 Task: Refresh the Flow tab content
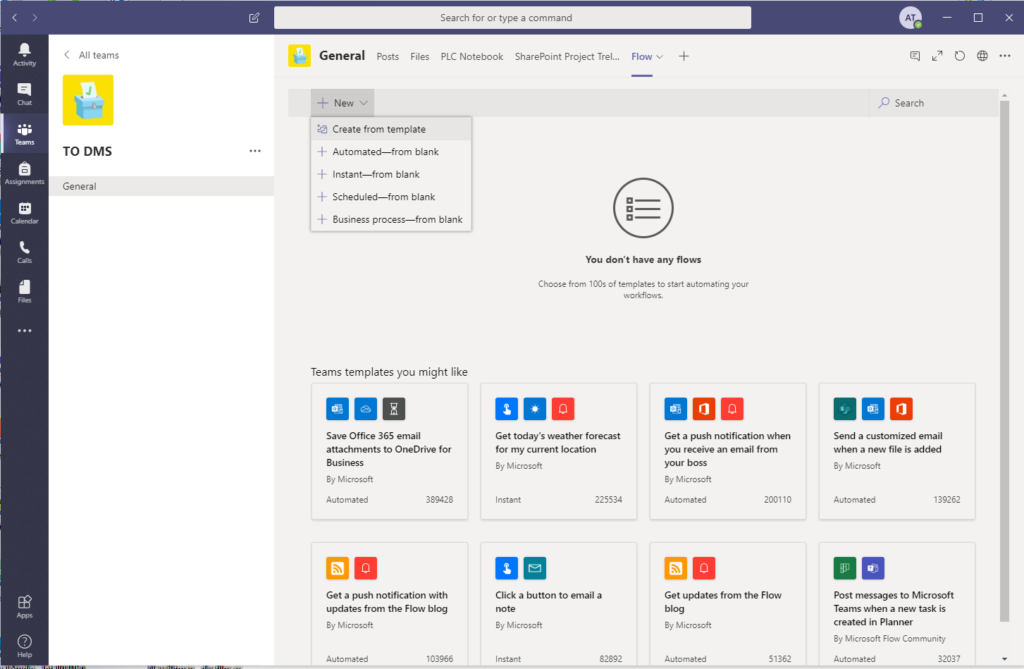(x=959, y=55)
